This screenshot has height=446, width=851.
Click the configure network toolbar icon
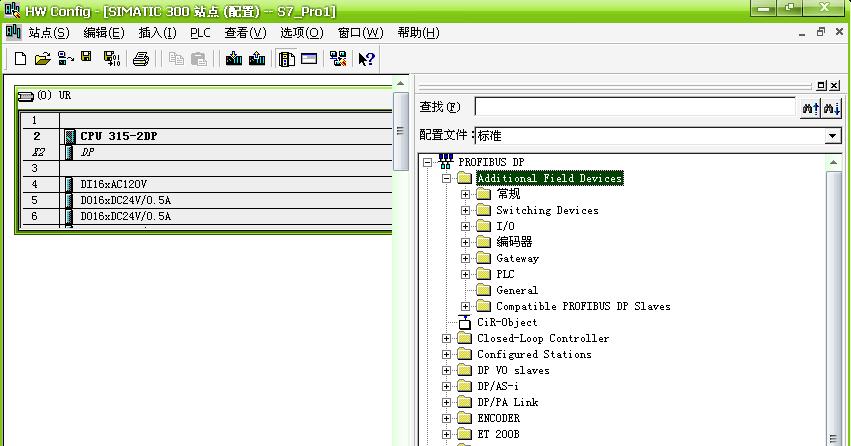pyautogui.click(x=338, y=59)
